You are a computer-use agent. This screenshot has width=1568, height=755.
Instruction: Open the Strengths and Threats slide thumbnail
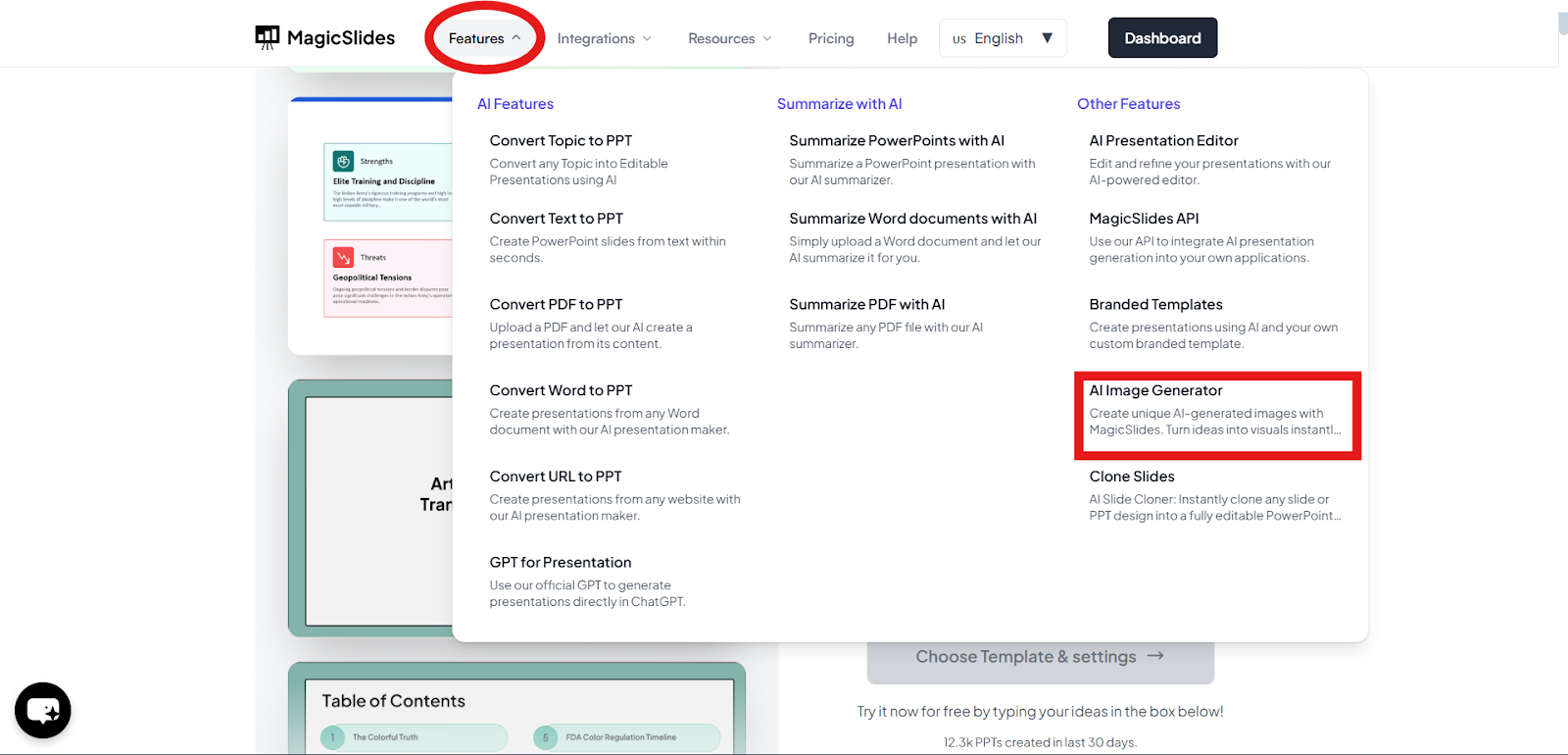point(370,226)
